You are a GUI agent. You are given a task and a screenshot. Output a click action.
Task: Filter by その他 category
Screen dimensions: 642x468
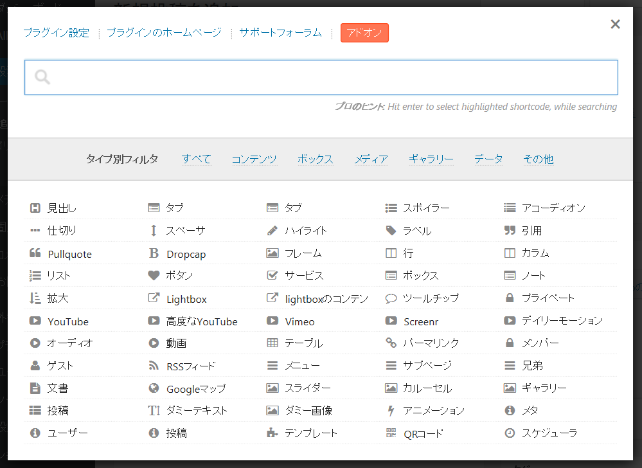tap(538, 159)
